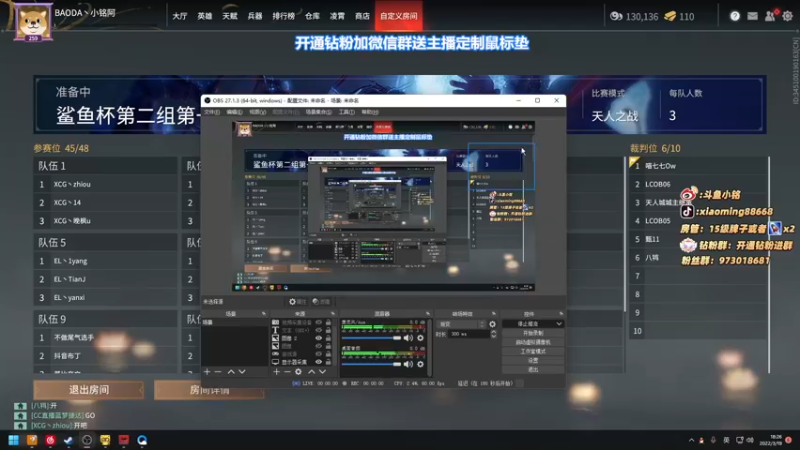Open source properties gear under Sources list
Screen dimensions: 800x450
point(298,371)
